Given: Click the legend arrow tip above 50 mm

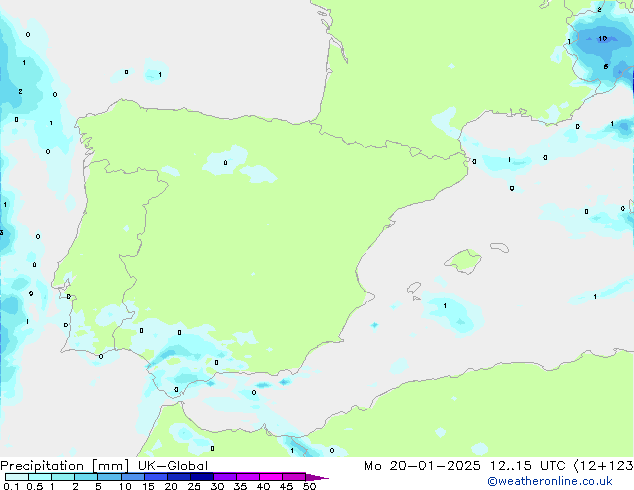Looking at the screenshot, I should pos(317,477).
